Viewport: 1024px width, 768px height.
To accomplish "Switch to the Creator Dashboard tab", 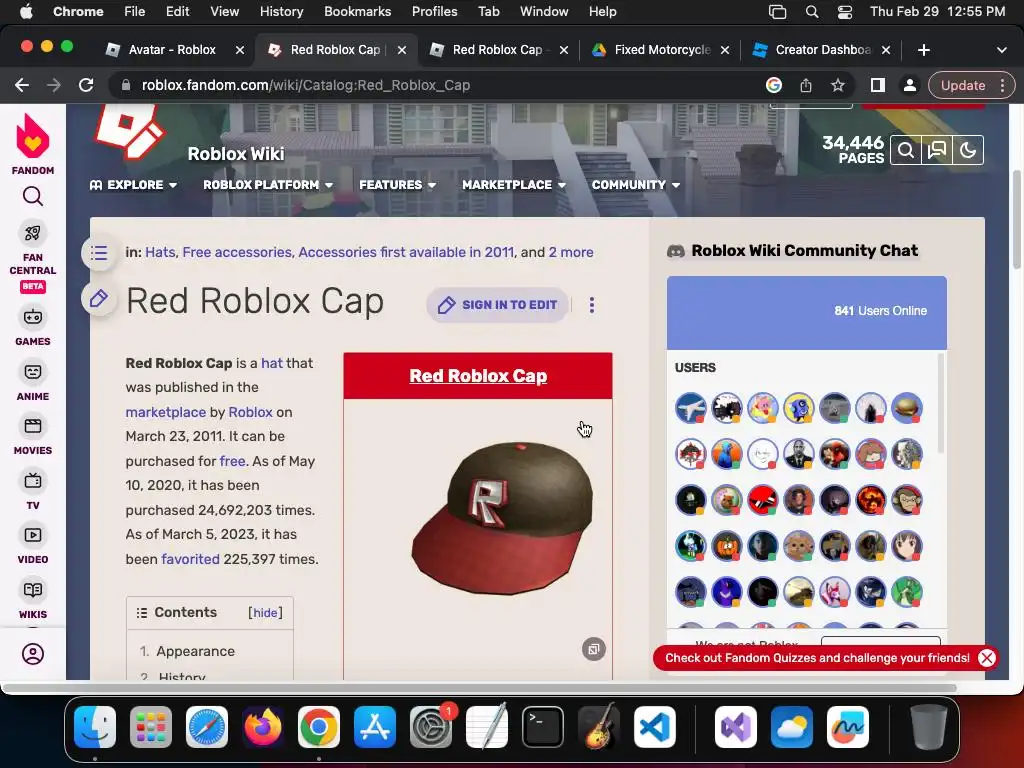I will coord(822,50).
